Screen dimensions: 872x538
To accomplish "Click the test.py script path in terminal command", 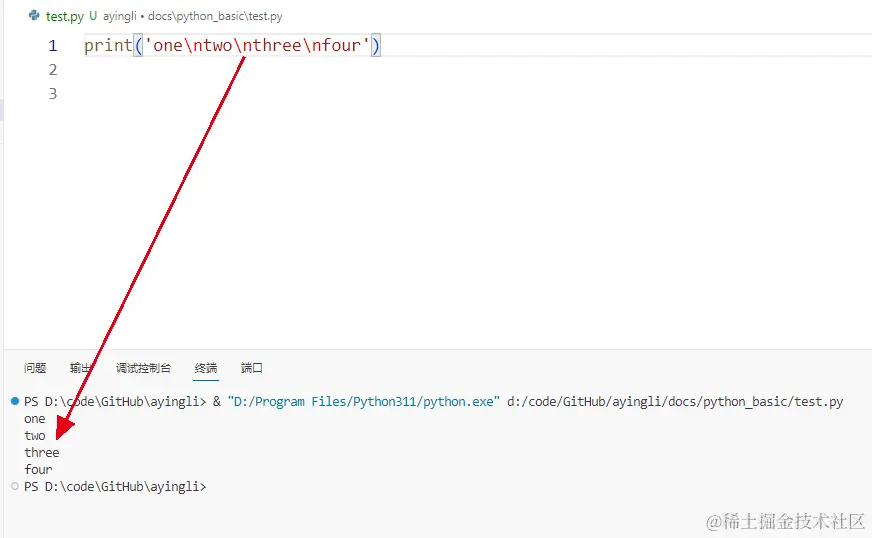I will (675, 402).
